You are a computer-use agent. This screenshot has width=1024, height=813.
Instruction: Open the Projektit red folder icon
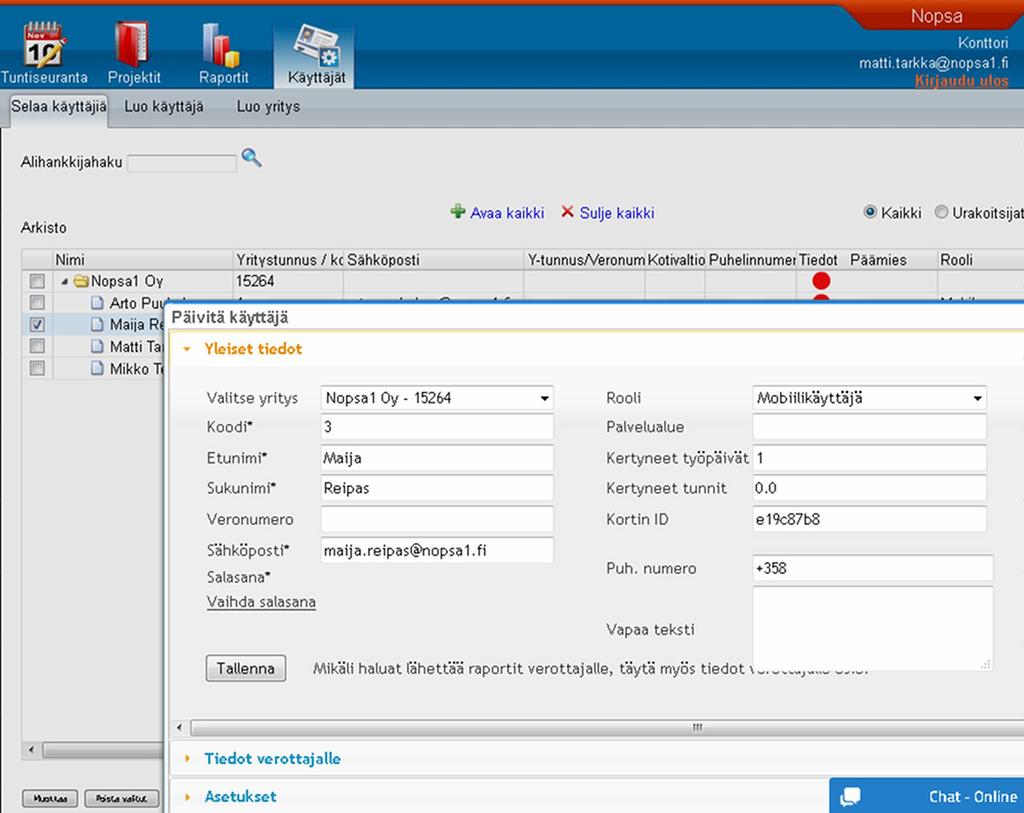[x=133, y=44]
